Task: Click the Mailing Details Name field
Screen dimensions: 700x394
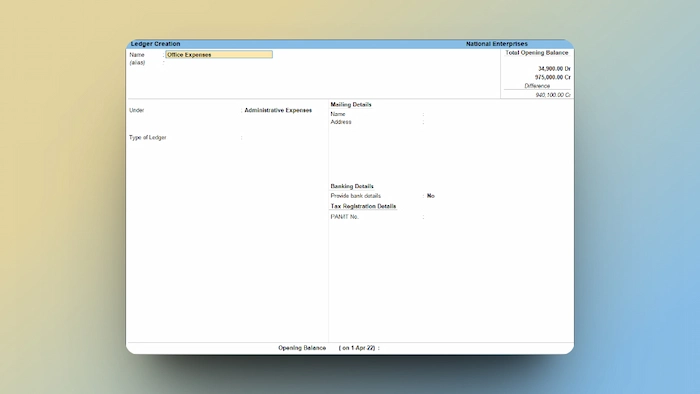Action: pyautogui.click(x=464, y=114)
